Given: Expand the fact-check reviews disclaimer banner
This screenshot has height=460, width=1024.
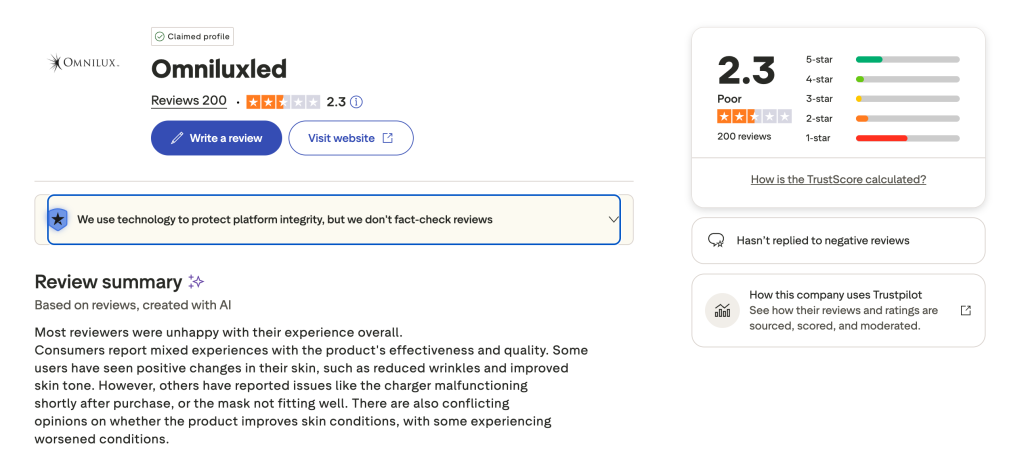Looking at the screenshot, I should (x=333, y=220).
